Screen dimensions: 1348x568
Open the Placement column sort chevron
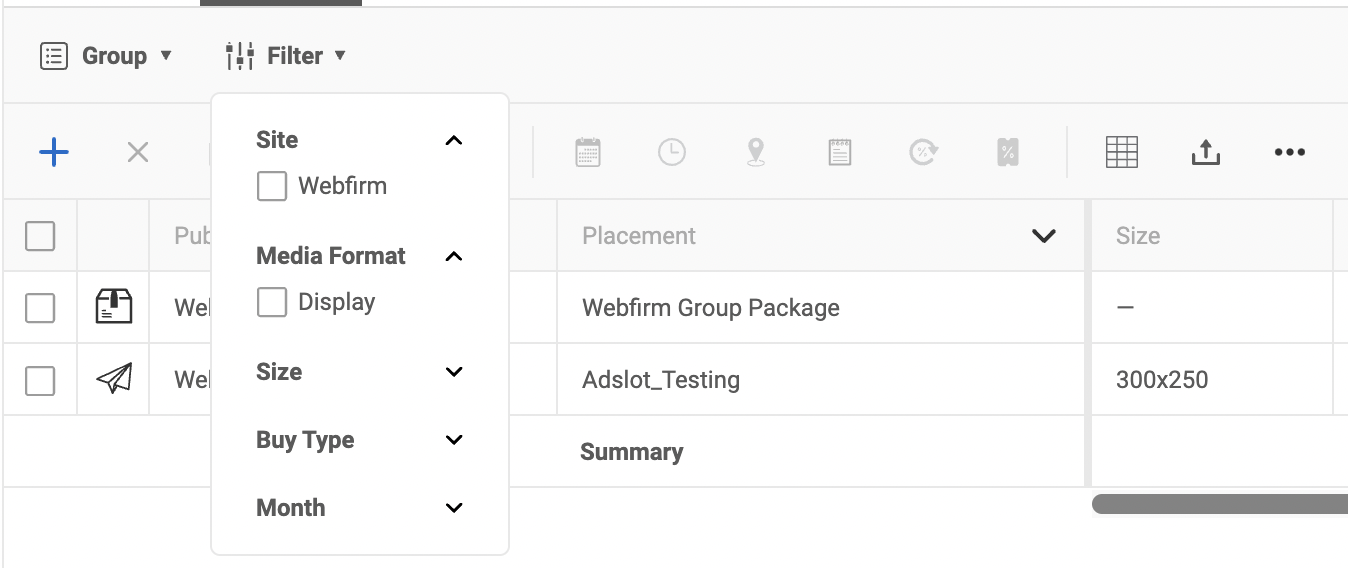tap(1044, 236)
